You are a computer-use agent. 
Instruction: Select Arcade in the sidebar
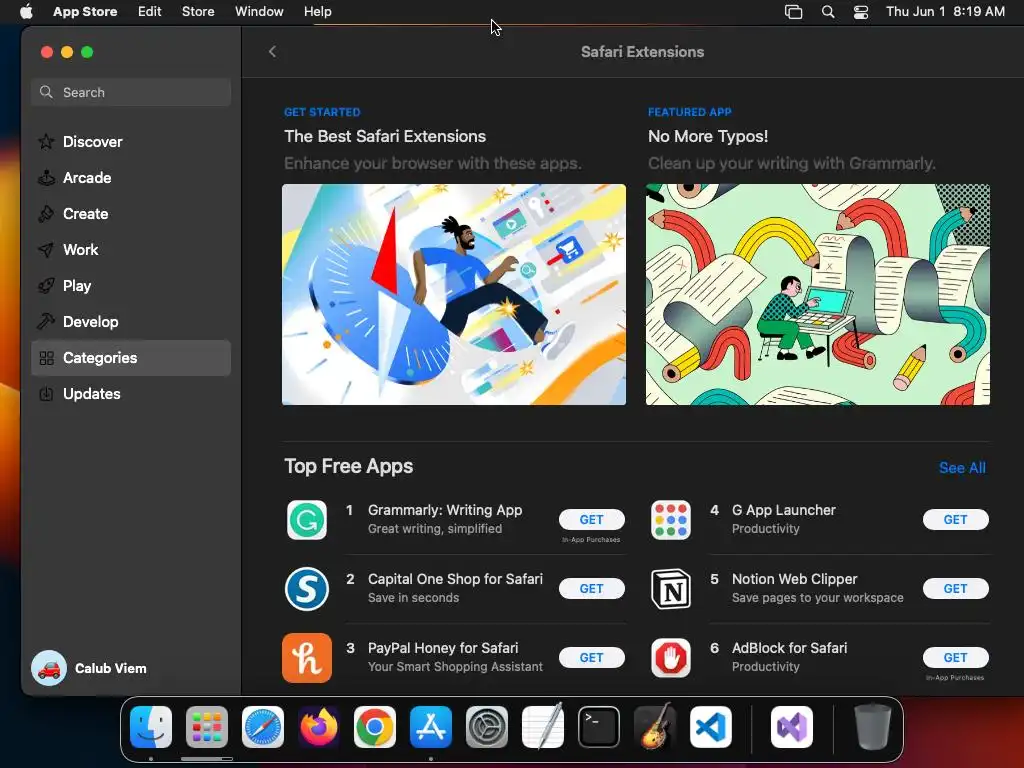point(131,178)
